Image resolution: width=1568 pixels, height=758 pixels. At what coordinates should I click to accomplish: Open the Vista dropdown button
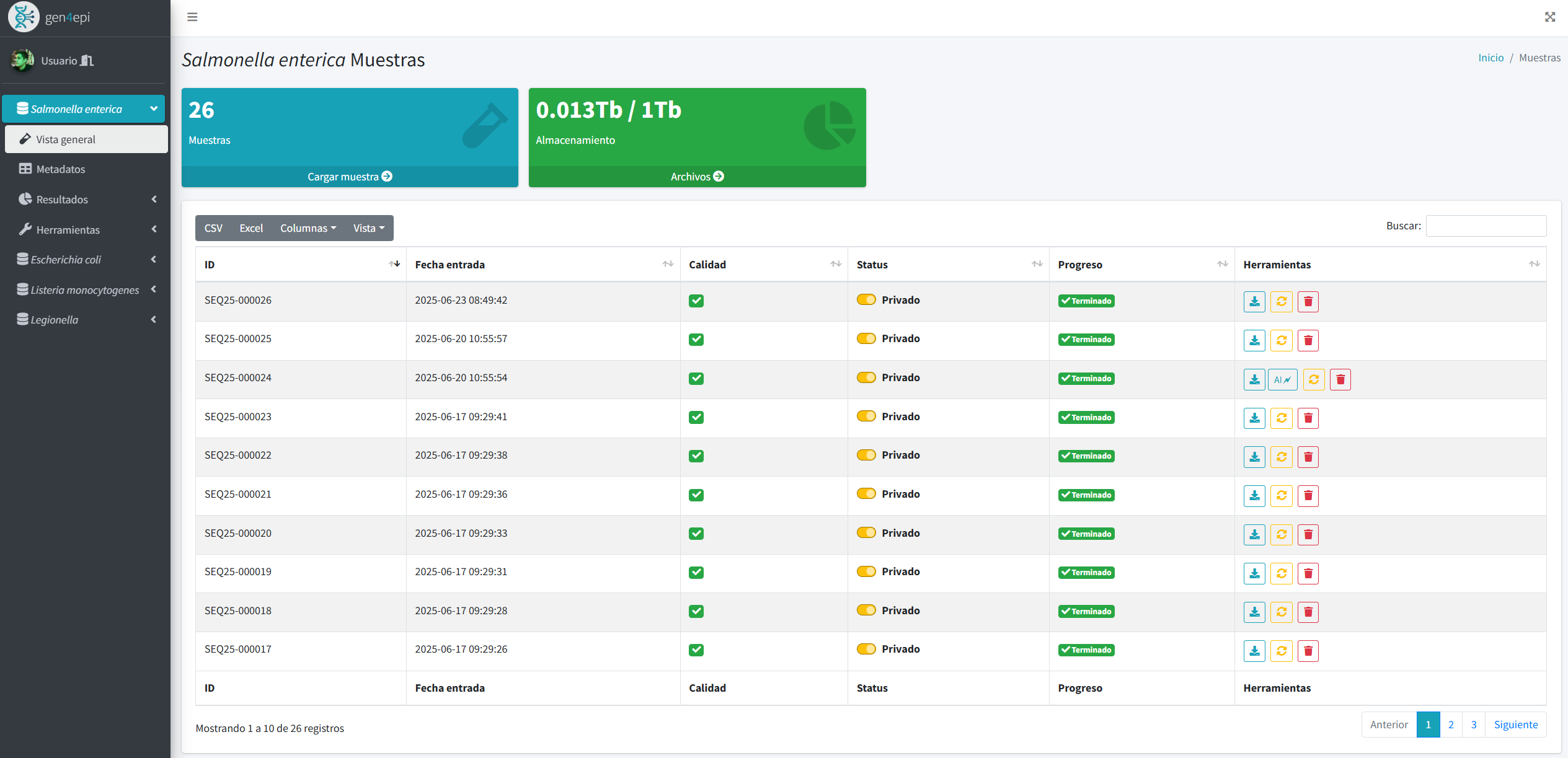368,228
